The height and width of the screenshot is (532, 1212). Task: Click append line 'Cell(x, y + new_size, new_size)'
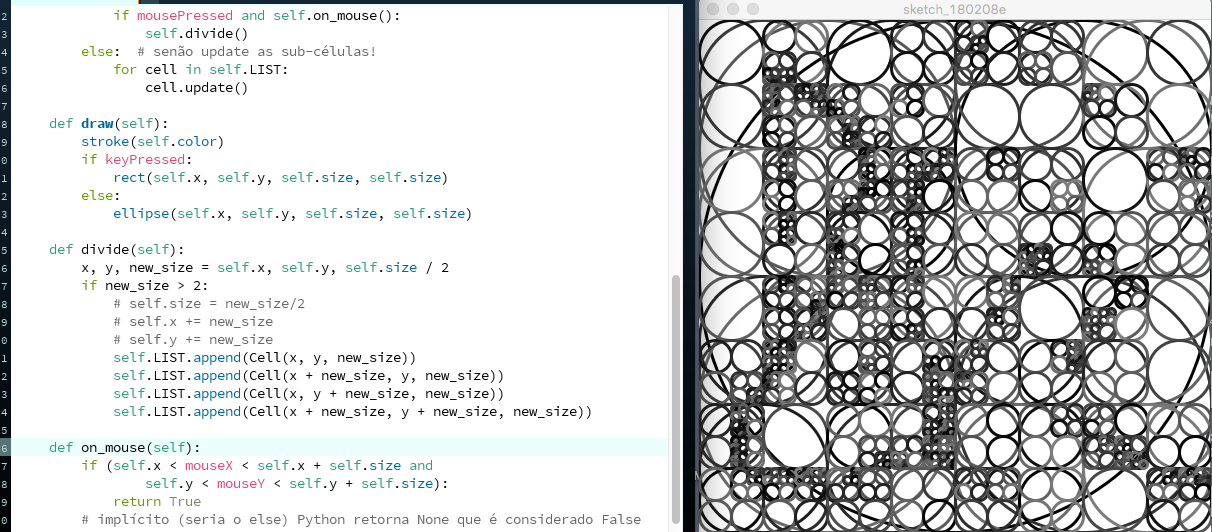(308, 393)
